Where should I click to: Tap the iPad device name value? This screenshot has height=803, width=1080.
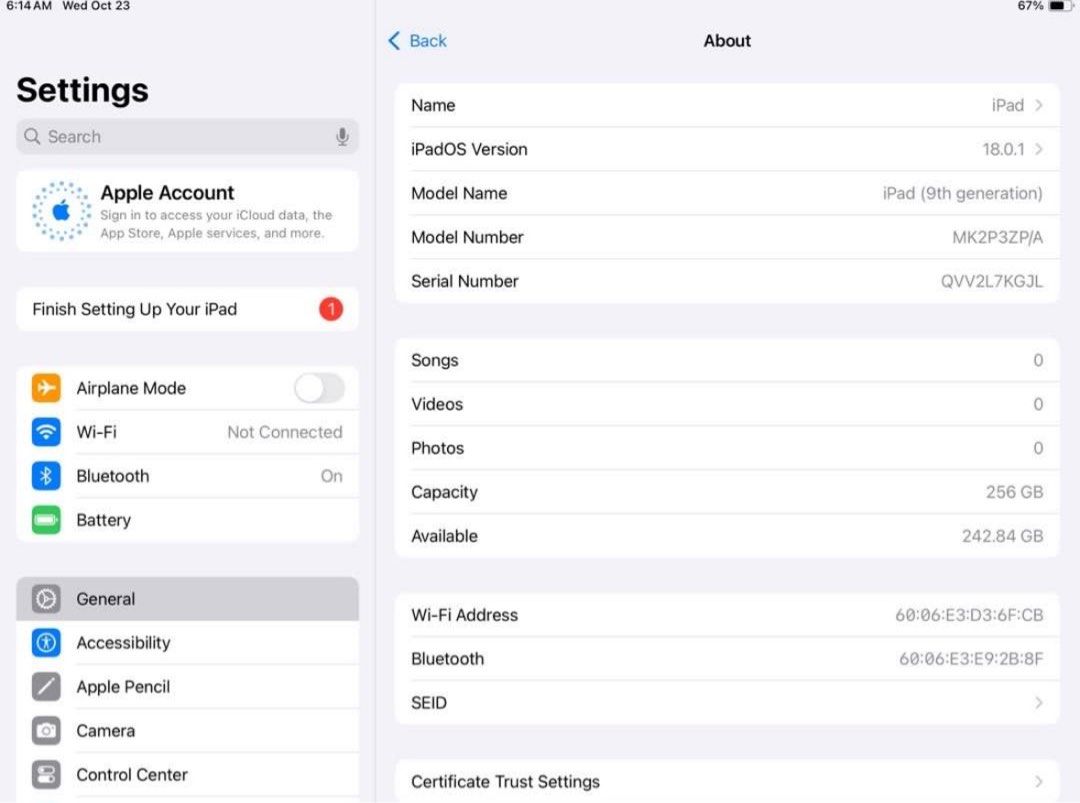tap(1007, 105)
